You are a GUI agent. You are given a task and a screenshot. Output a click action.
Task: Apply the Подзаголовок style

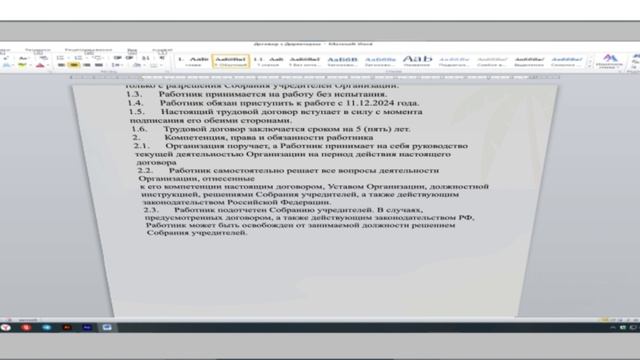[454, 61]
